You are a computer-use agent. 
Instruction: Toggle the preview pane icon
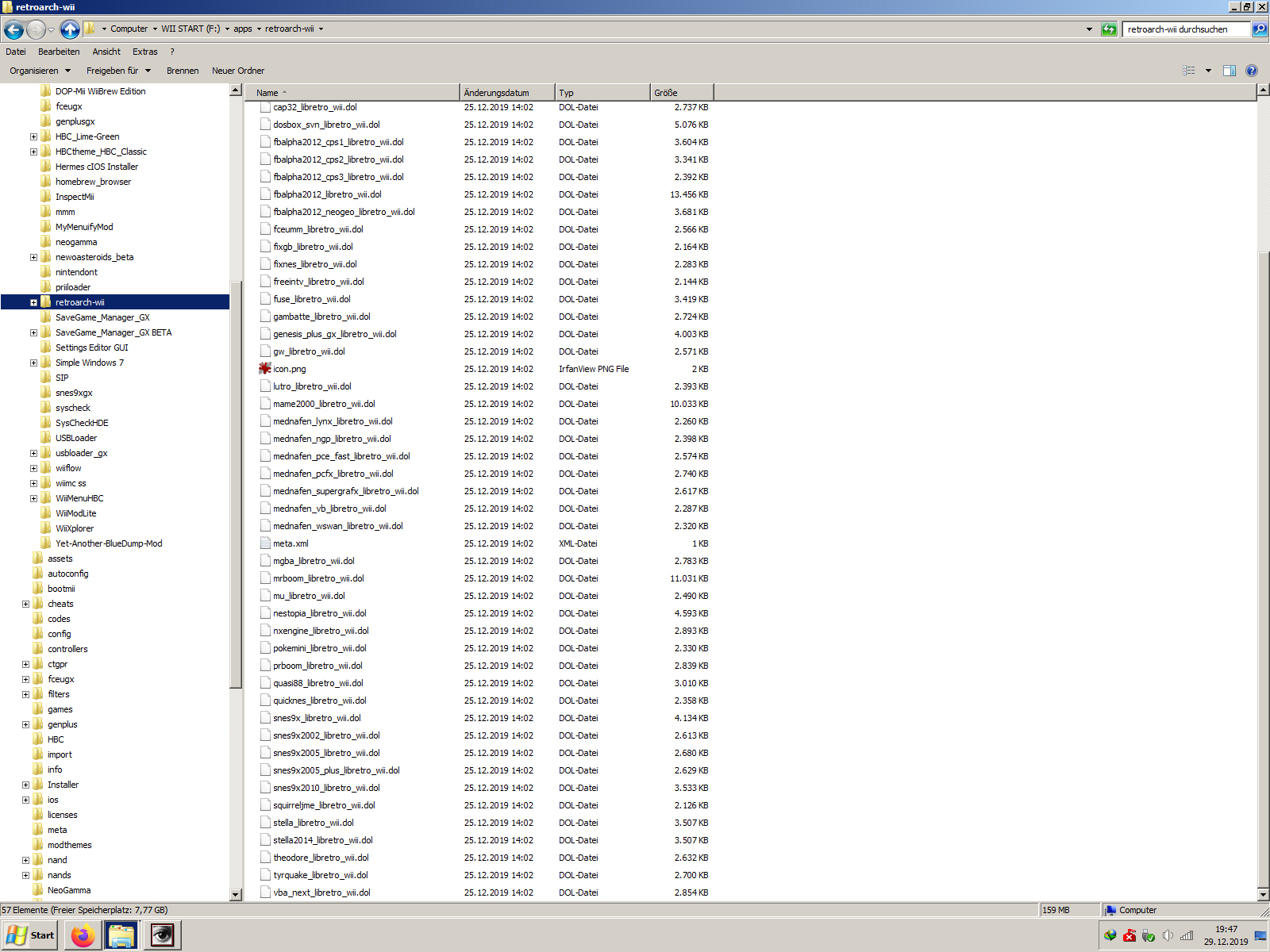click(1230, 71)
